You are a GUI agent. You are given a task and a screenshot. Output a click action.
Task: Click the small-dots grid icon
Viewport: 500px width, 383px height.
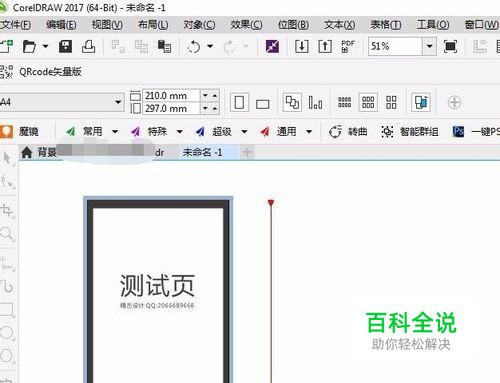(344, 102)
